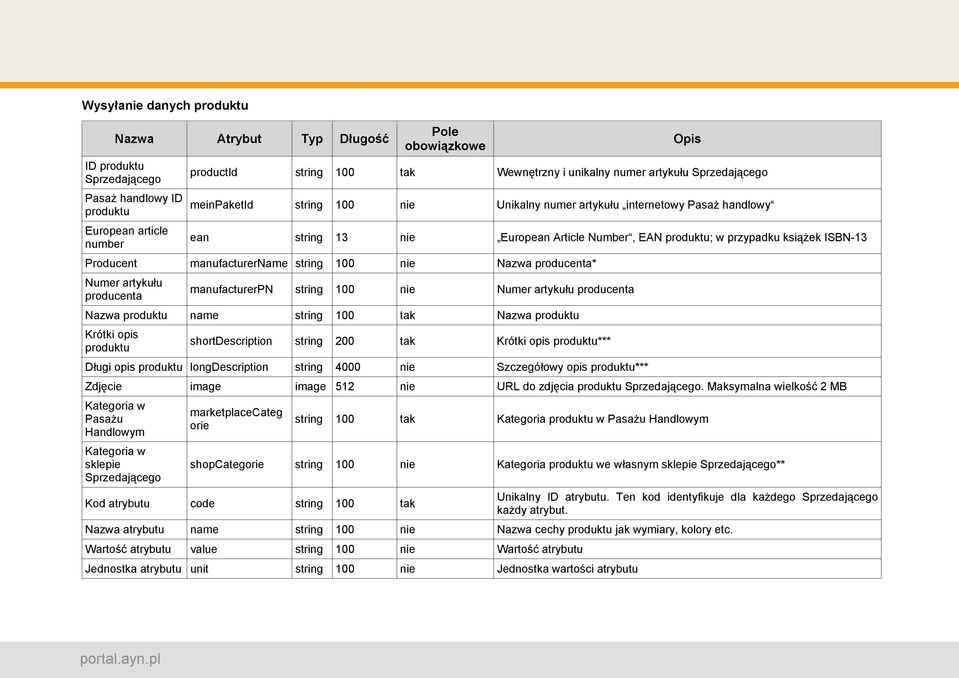Screen dimensions: 959x678
Task: Select the 'marketplaceCategorie' attribute cell
Action: coord(239,419)
